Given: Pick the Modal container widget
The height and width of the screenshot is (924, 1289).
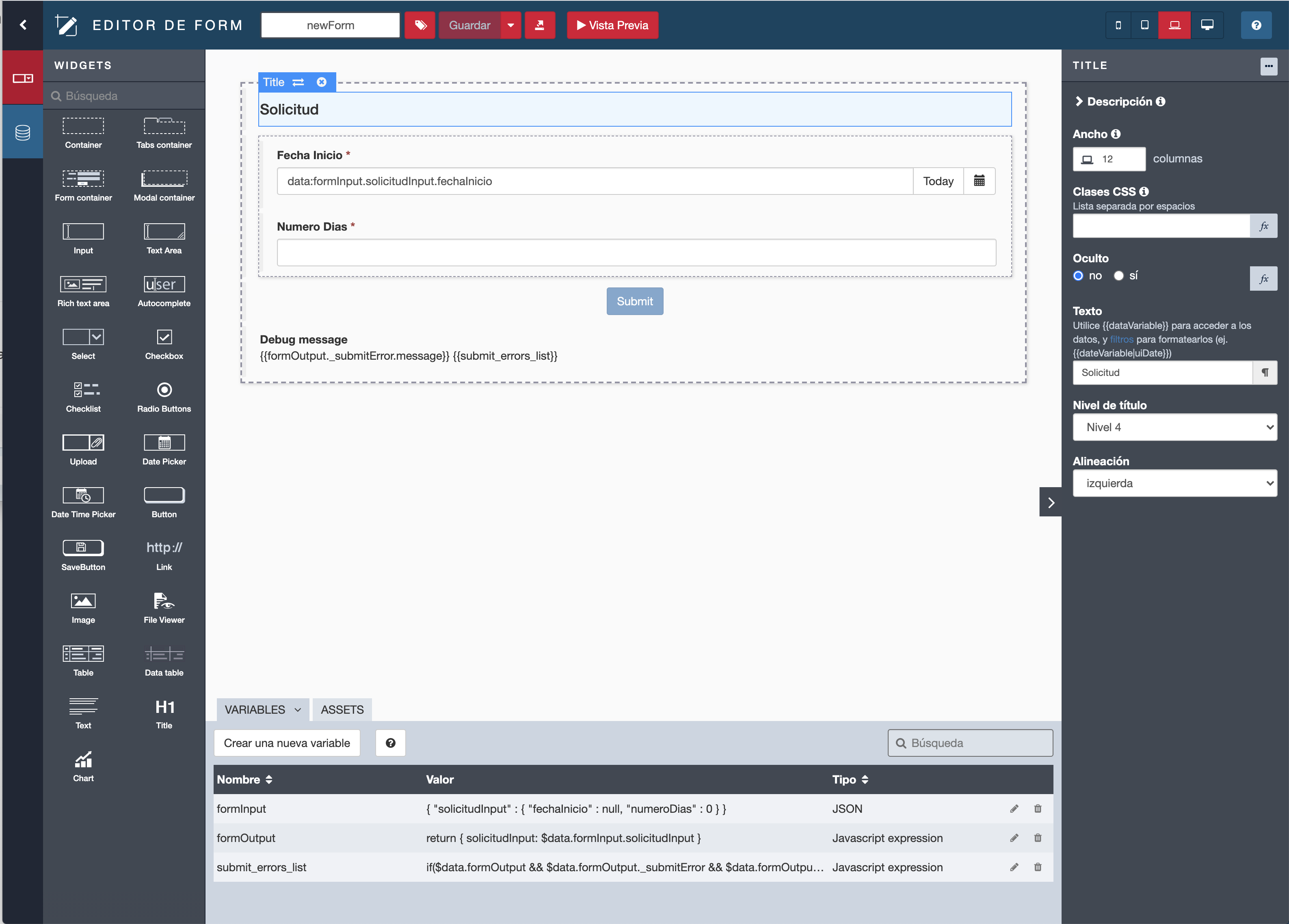Looking at the screenshot, I should pyautogui.click(x=164, y=186).
